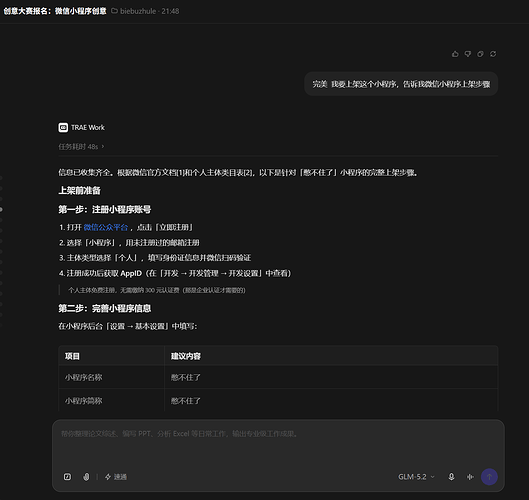
Task: Click step 4 text about 获取 AppID
Action: click(175, 273)
